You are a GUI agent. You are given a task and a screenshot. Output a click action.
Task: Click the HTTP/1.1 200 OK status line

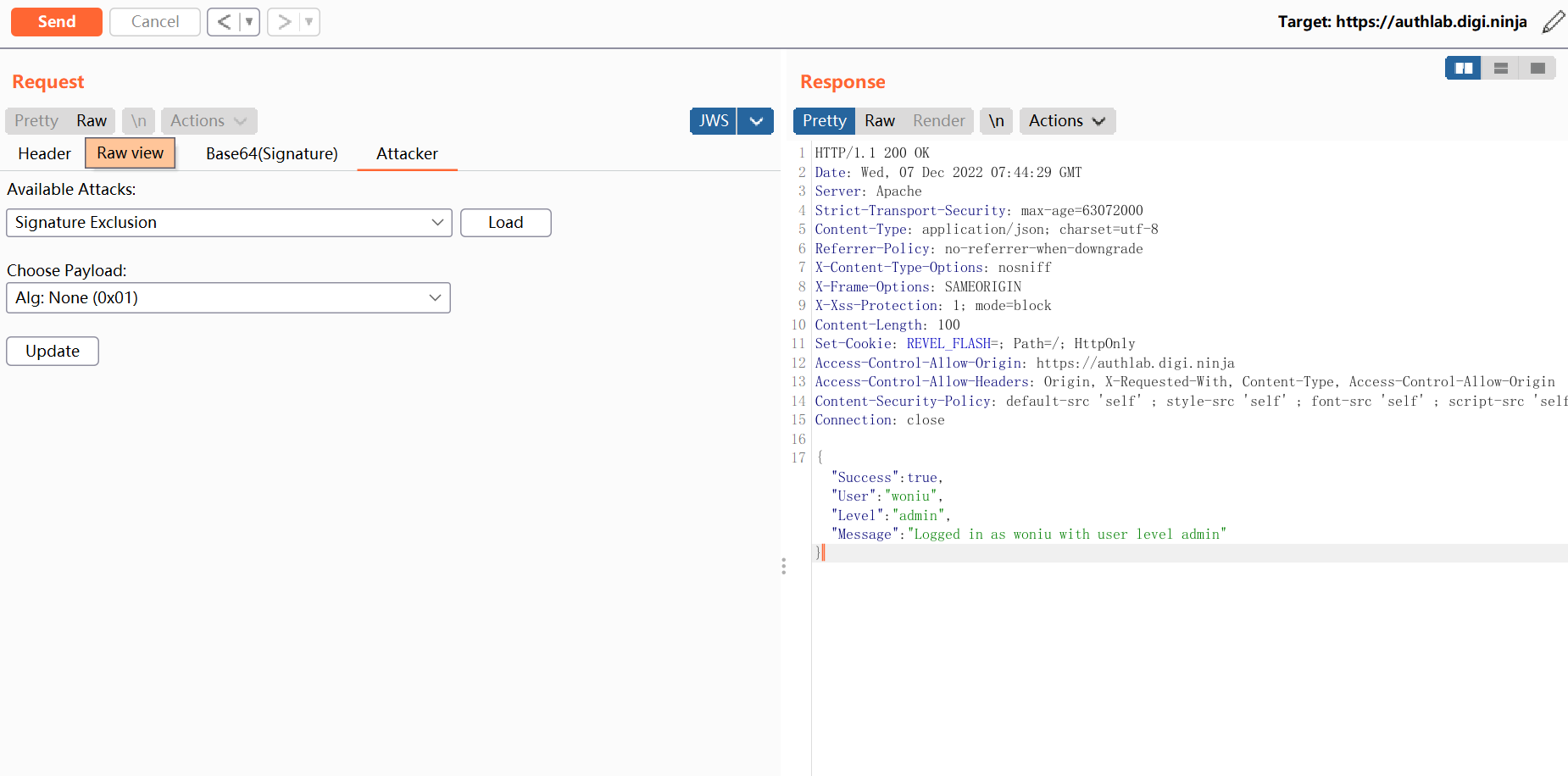pos(872,153)
